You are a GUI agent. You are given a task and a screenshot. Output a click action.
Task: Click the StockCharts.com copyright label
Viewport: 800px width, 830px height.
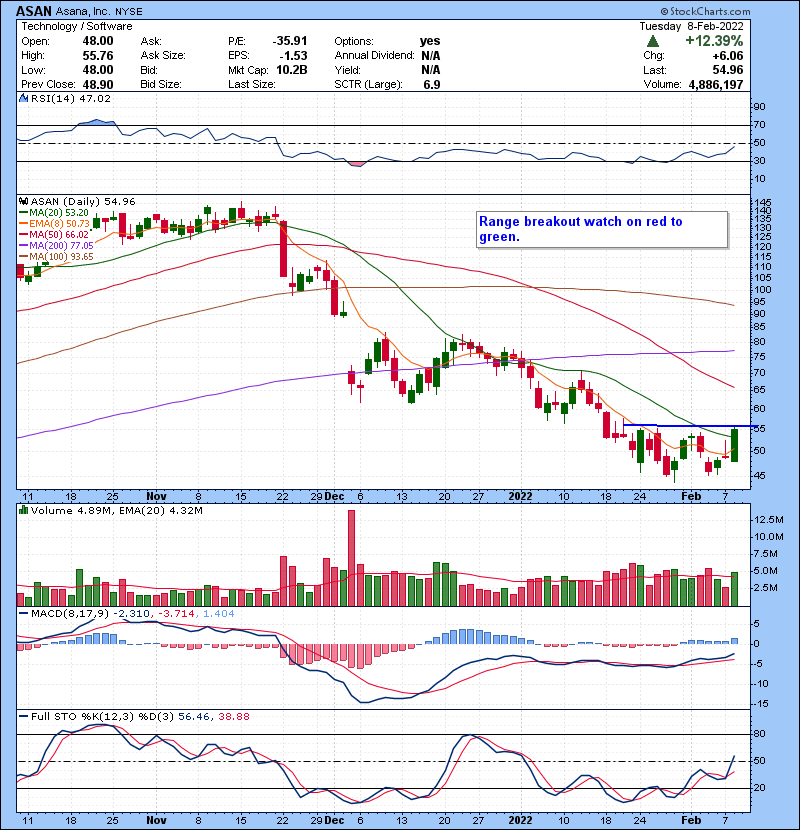pos(705,11)
